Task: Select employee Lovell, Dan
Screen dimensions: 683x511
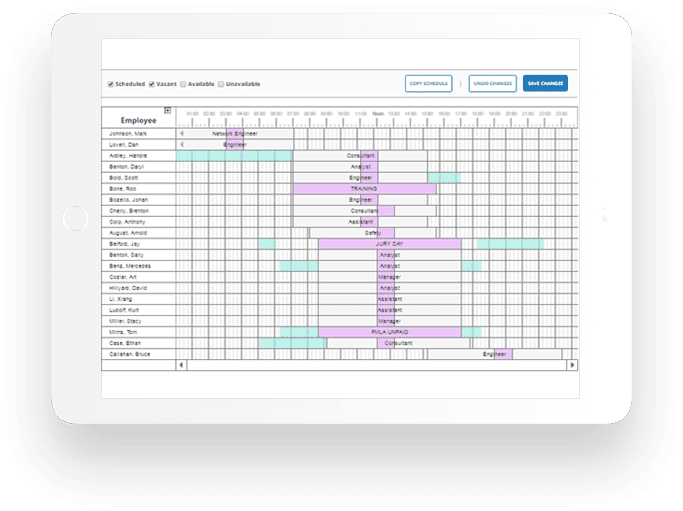Action: click(124, 145)
